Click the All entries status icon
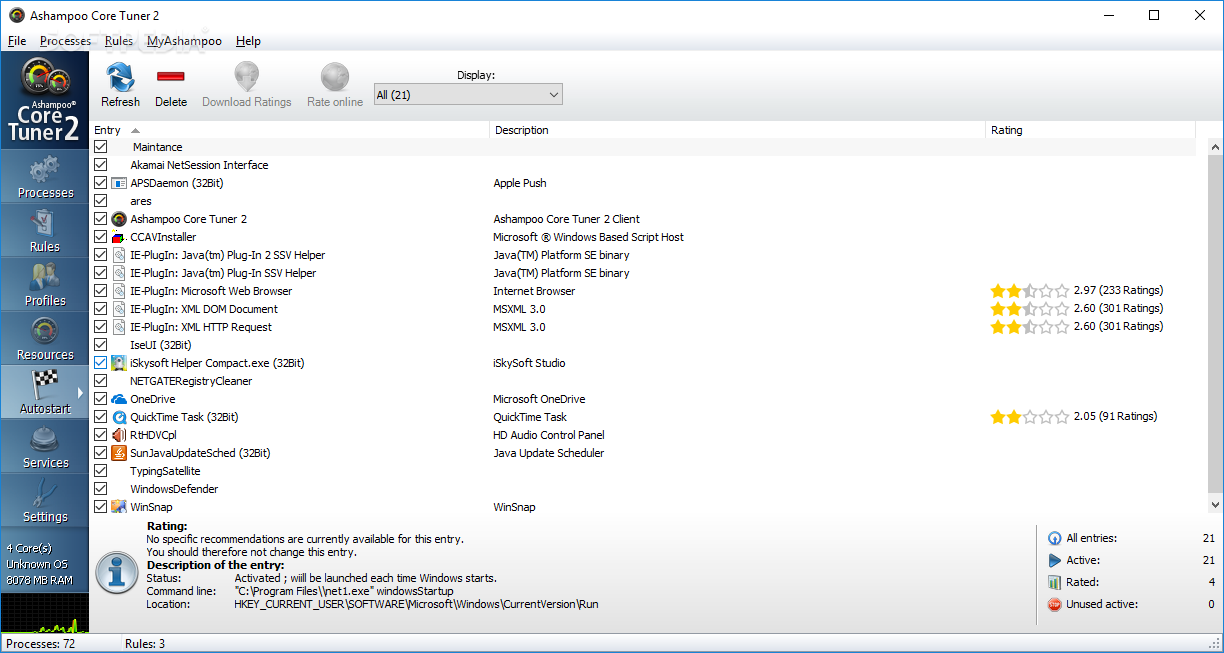The image size is (1224, 653). (1054, 538)
